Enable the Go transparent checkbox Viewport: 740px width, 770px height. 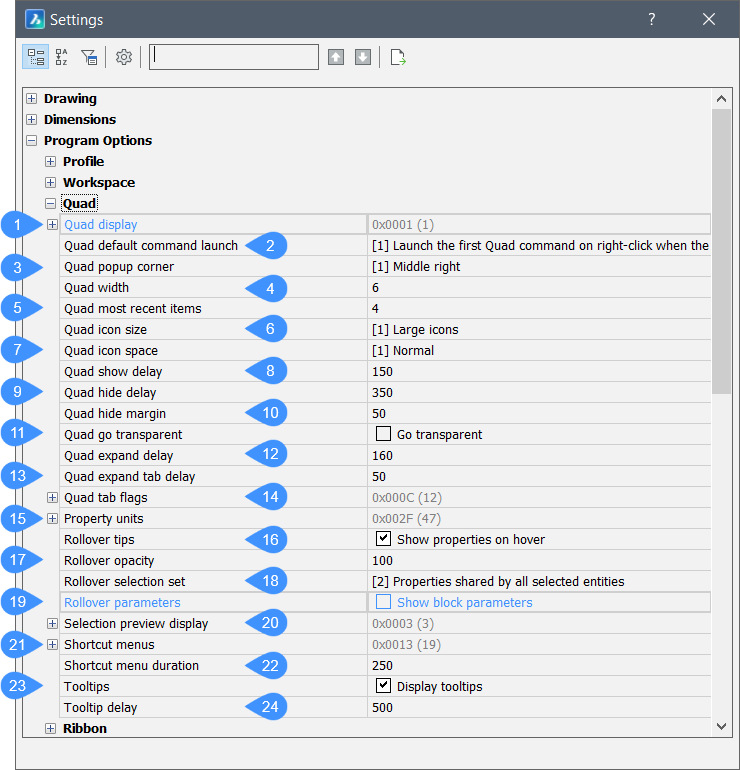(x=382, y=434)
